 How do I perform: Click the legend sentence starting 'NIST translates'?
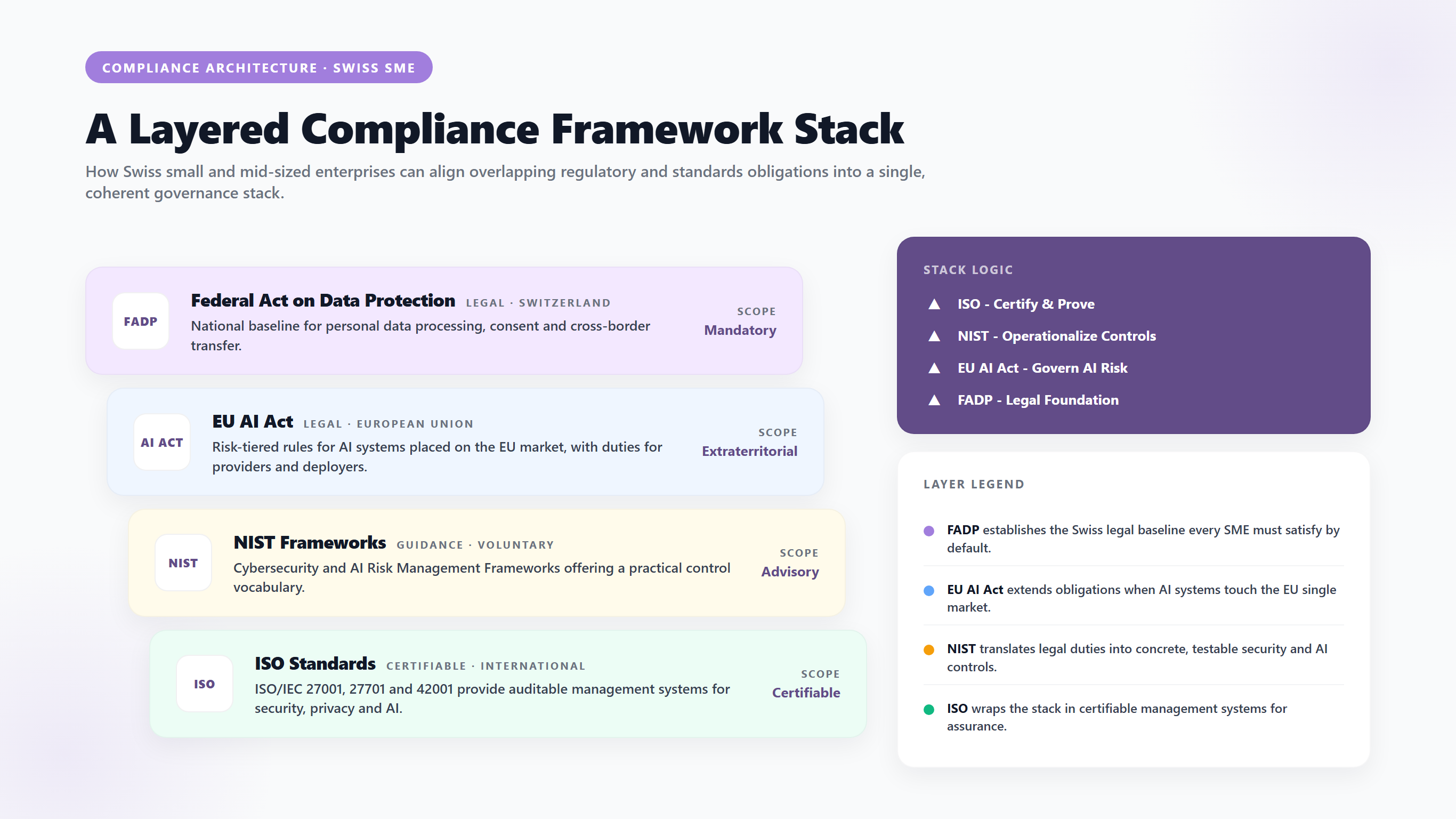pos(1137,658)
